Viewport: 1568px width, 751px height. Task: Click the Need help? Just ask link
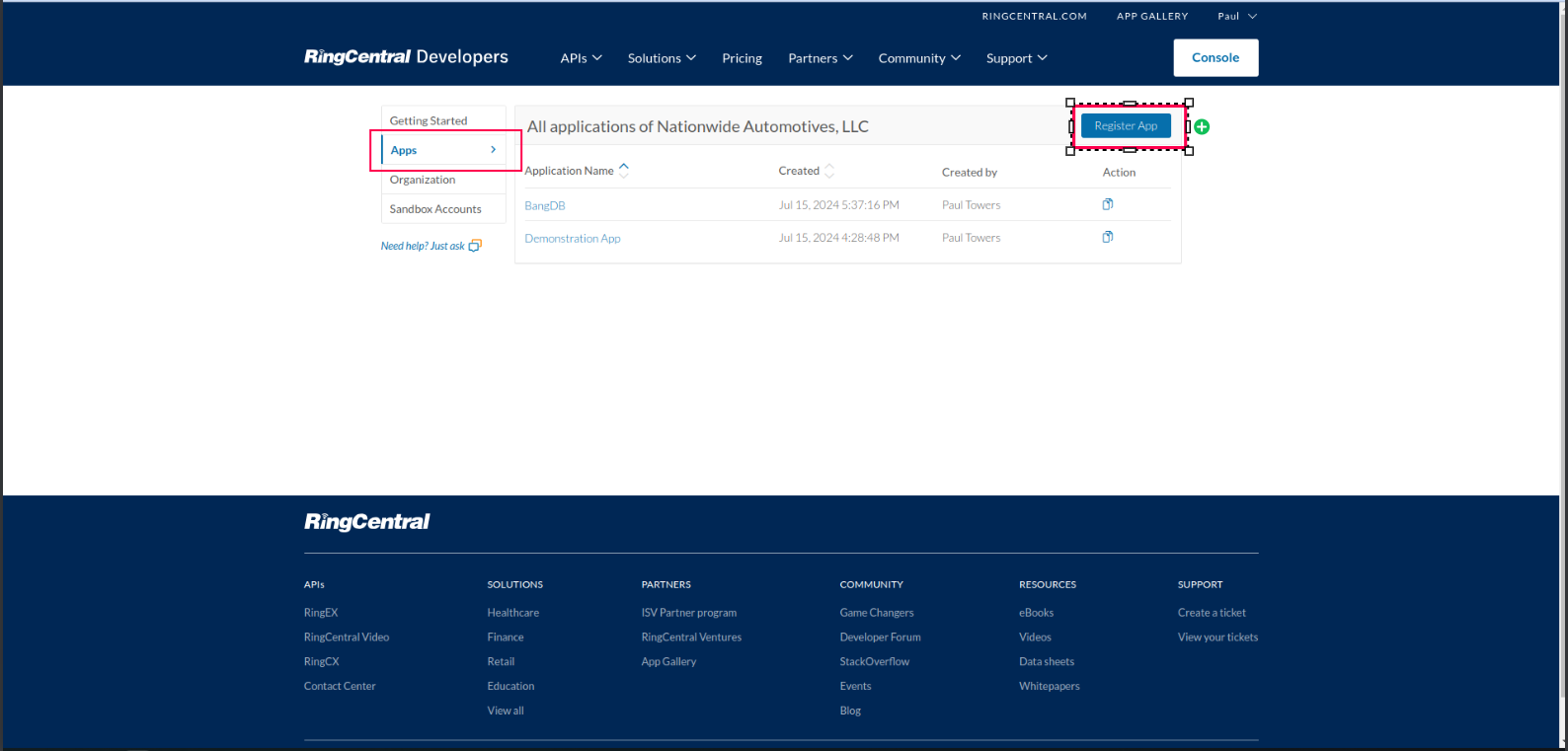(x=431, y=246)
